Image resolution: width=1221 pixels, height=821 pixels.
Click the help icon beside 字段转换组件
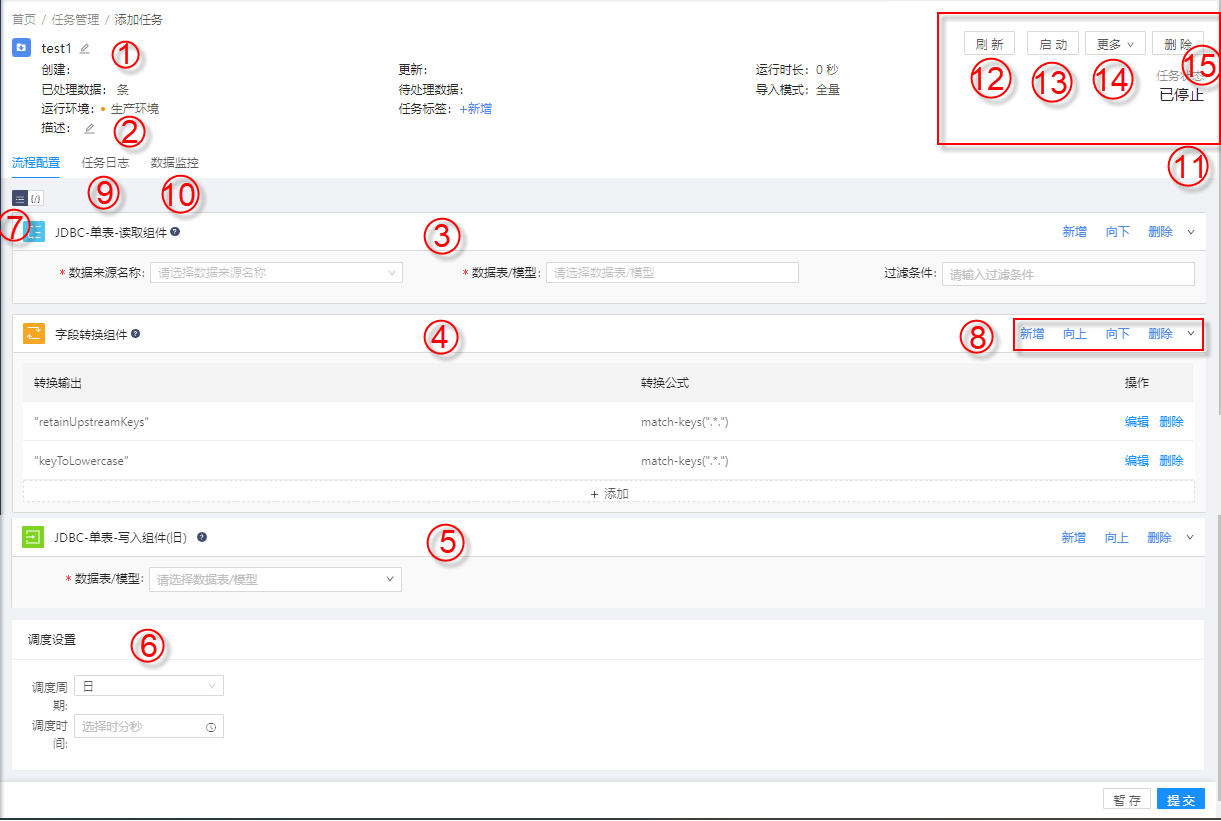tap(135, 334)
